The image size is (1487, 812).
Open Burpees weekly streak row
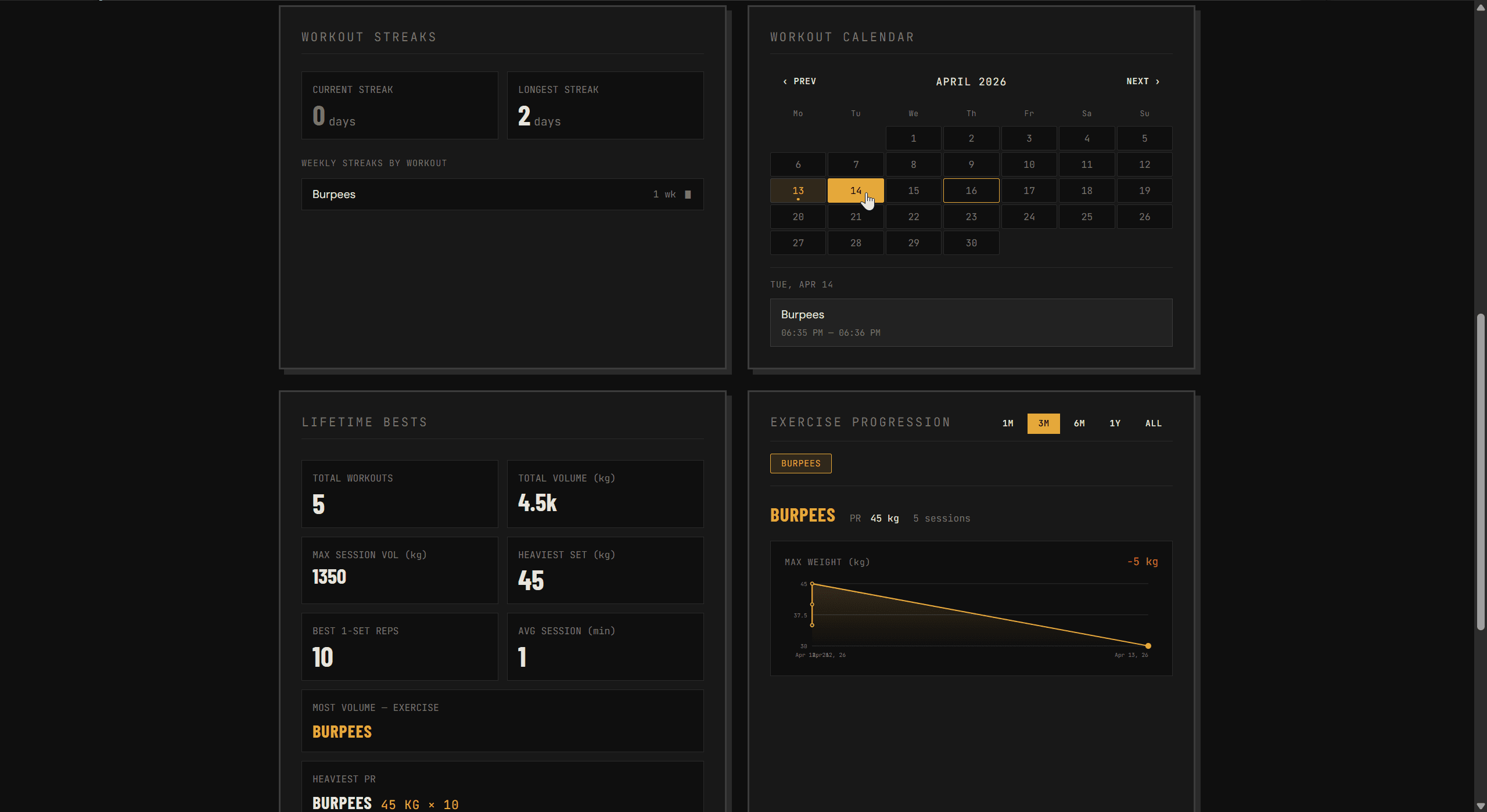(502, 194)
